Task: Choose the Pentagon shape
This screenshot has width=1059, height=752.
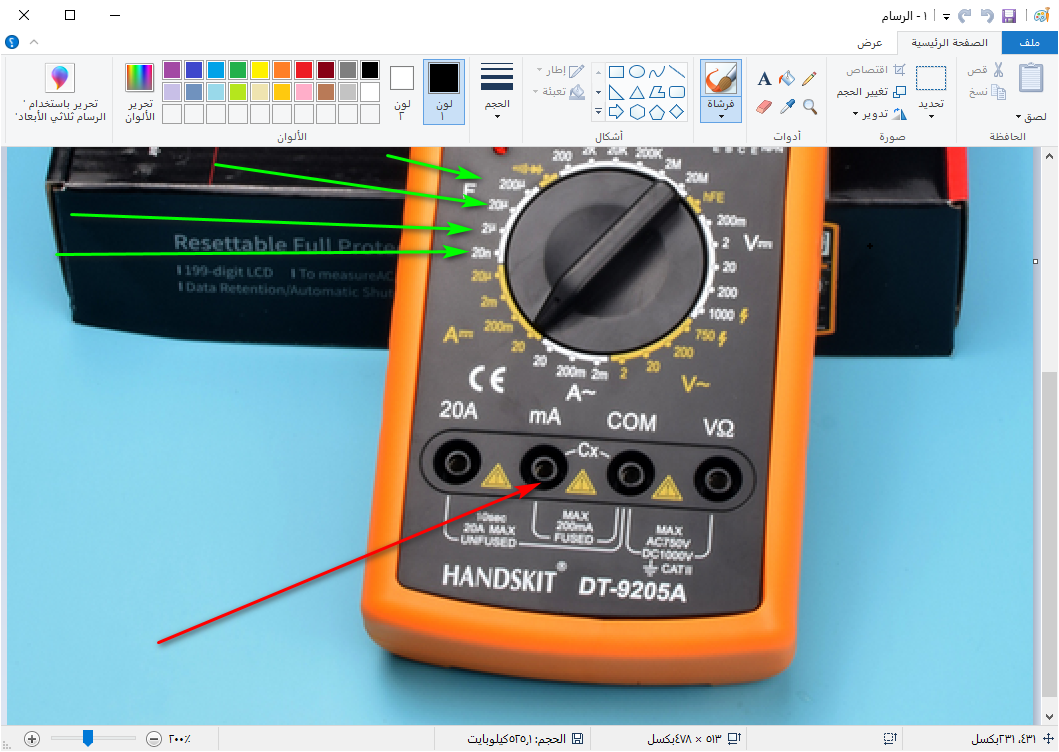Action: [x=656, y=112]
